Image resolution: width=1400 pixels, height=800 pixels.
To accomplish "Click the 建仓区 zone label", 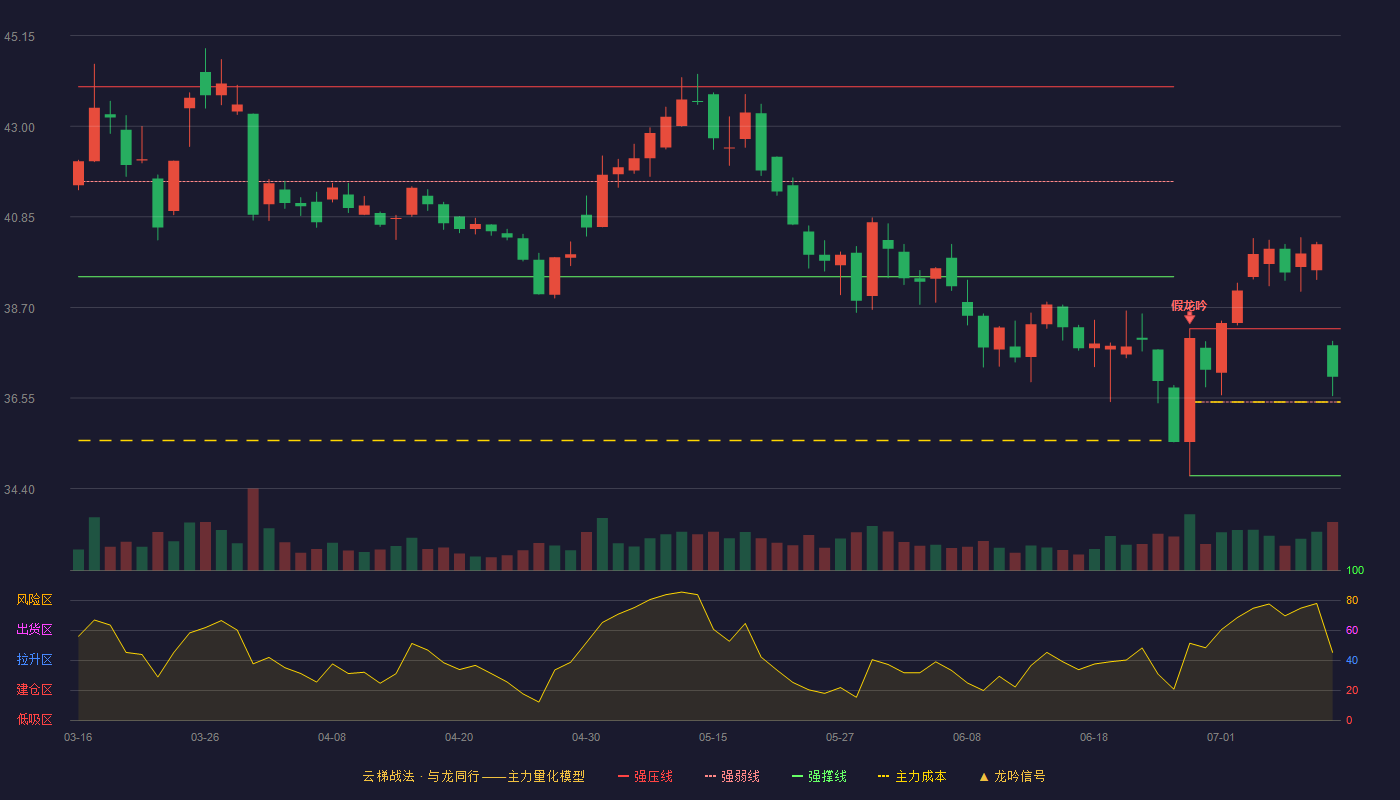I will click(34, 690).
